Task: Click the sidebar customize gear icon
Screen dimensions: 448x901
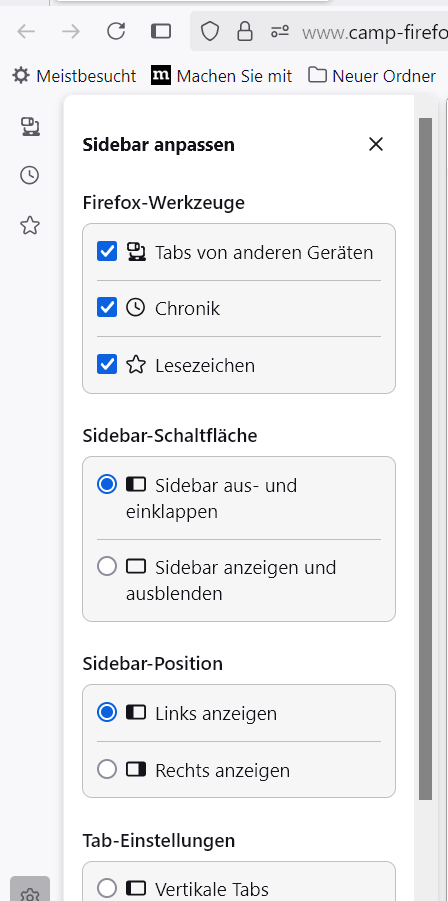Action: [30, 892]
